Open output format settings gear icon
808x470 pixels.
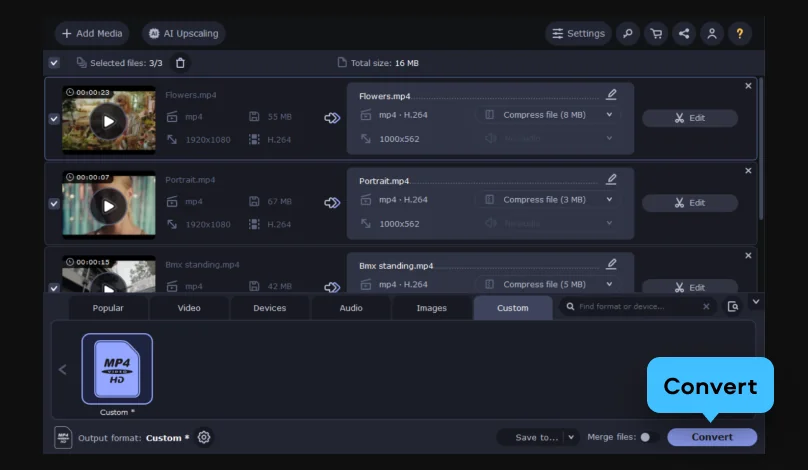tap(204, 437)
